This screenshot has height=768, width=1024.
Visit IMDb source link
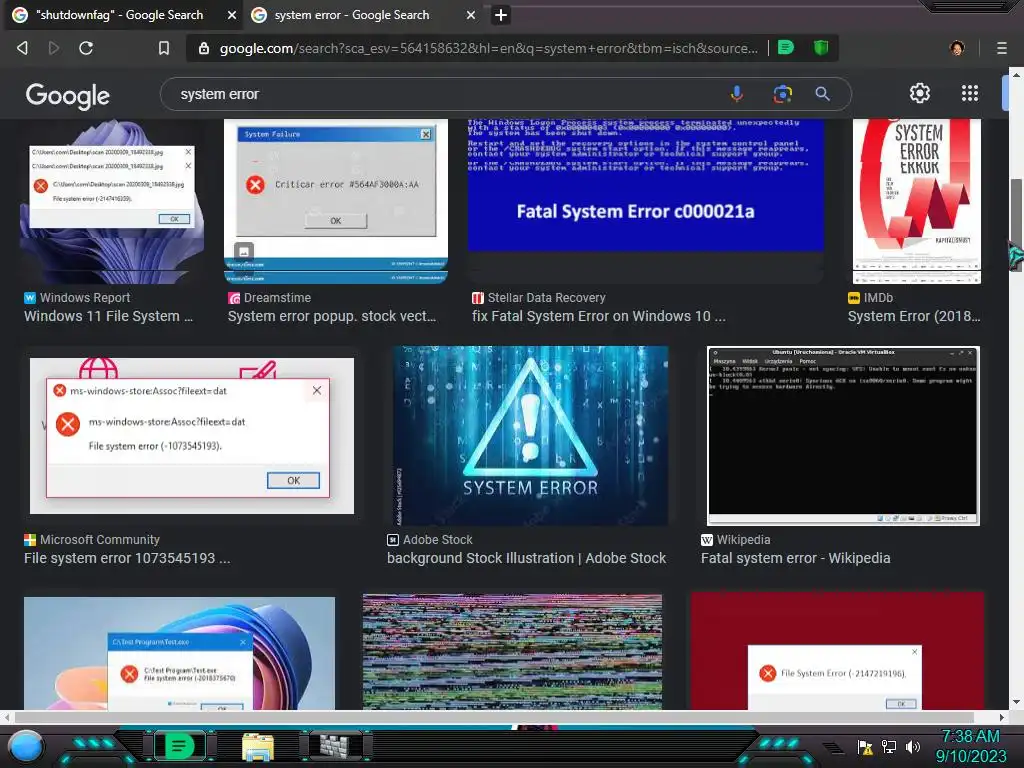[x=878, y=298]
